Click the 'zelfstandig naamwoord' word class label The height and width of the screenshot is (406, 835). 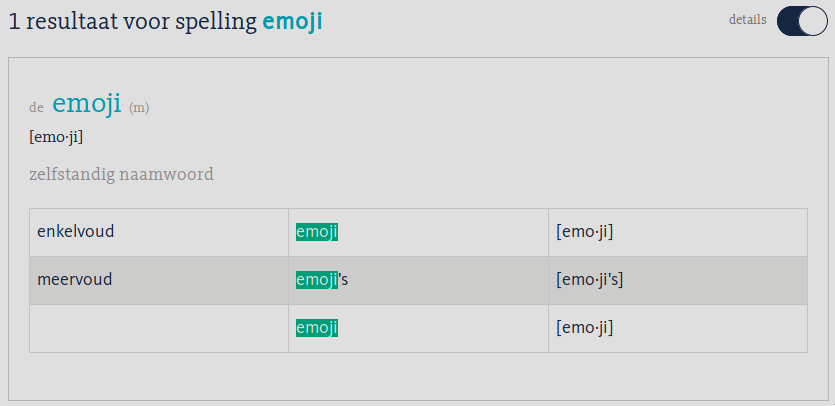[x=122, y=174]
